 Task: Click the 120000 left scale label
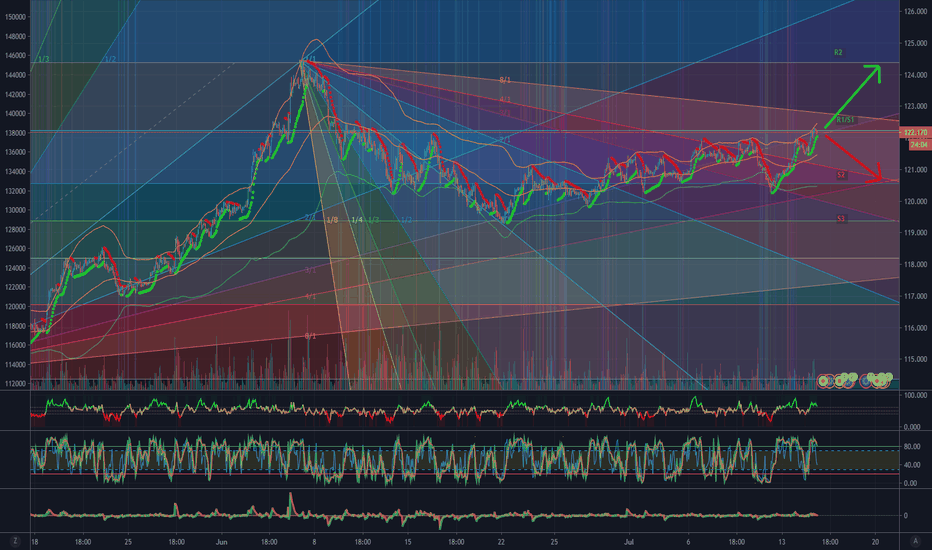point(15,306)
